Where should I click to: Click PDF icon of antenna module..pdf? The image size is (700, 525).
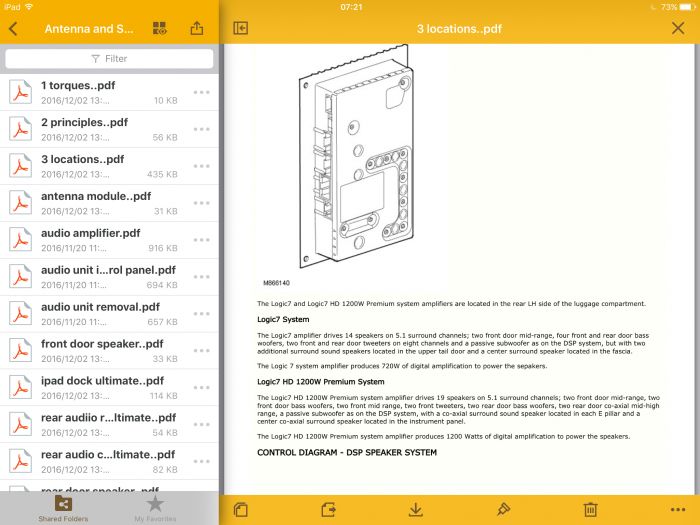pos(21,203)
